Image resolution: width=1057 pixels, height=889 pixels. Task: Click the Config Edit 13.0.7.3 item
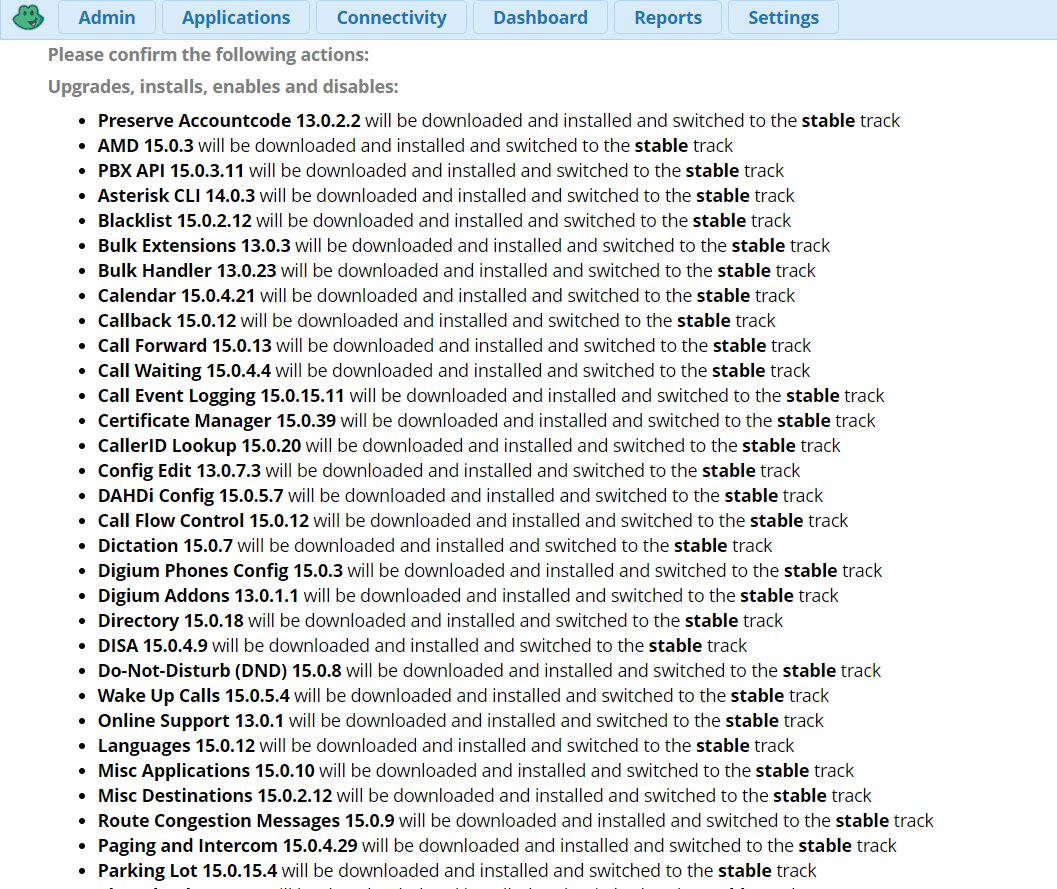tap(179, 471)
